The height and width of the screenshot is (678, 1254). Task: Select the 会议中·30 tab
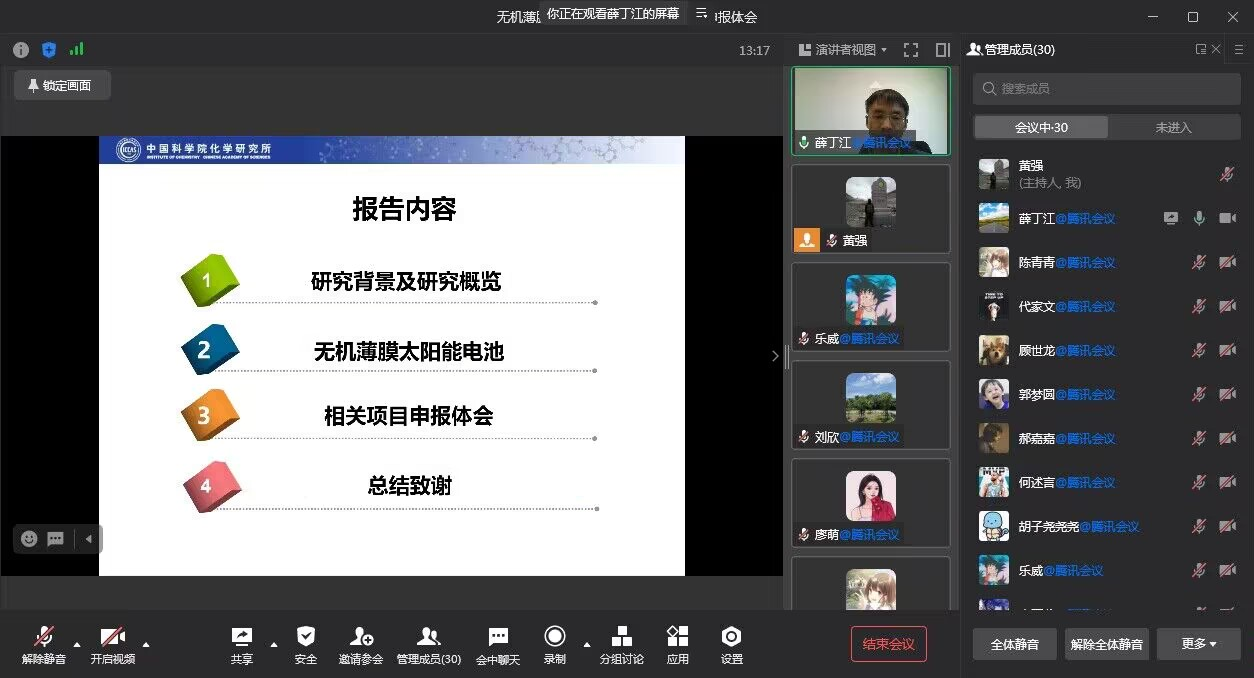(x=1041, y=127)
